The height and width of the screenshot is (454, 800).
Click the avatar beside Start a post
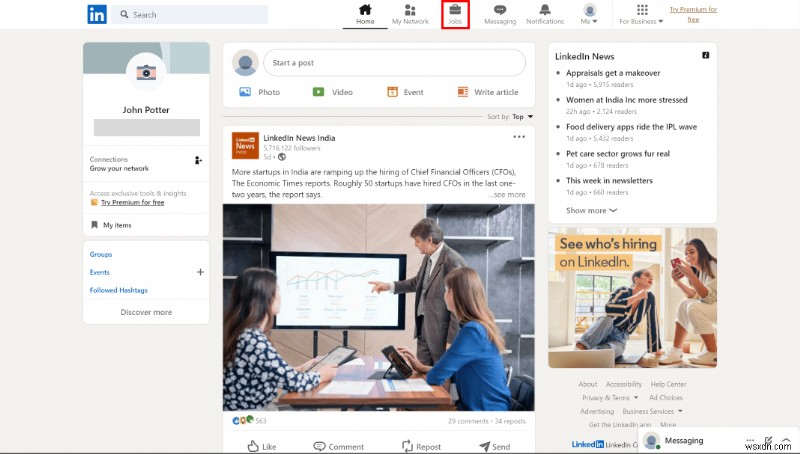245,63
